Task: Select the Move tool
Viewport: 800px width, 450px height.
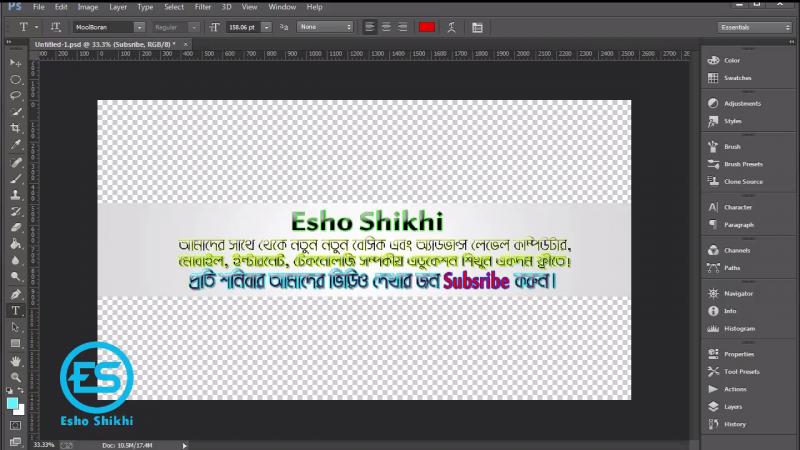Action: point(16,62)
